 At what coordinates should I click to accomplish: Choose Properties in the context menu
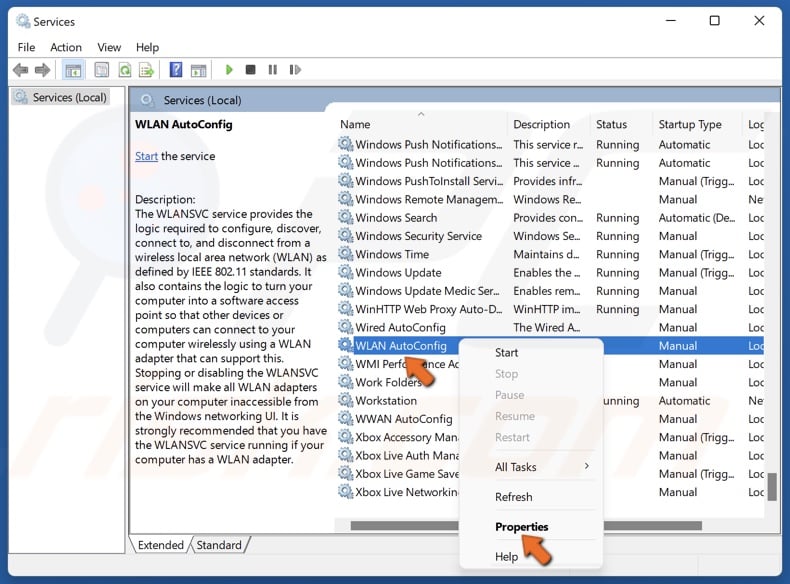pyautogui.click(x=521, y=527)
